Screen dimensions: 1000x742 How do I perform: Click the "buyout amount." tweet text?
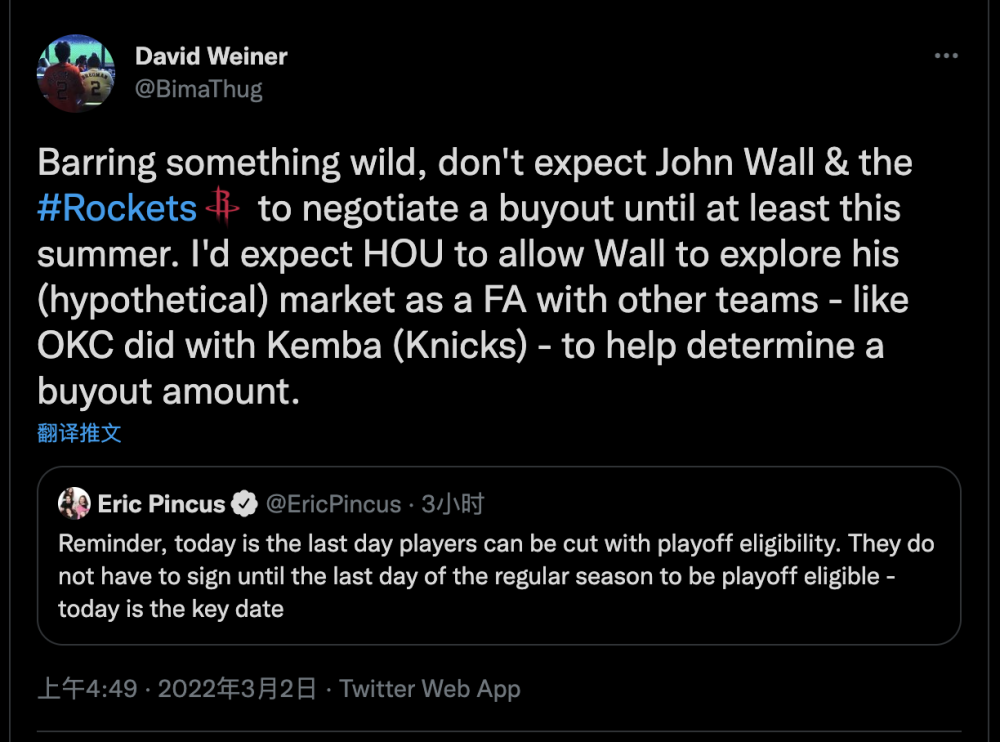pyautogui.click(x=168, y=390)
